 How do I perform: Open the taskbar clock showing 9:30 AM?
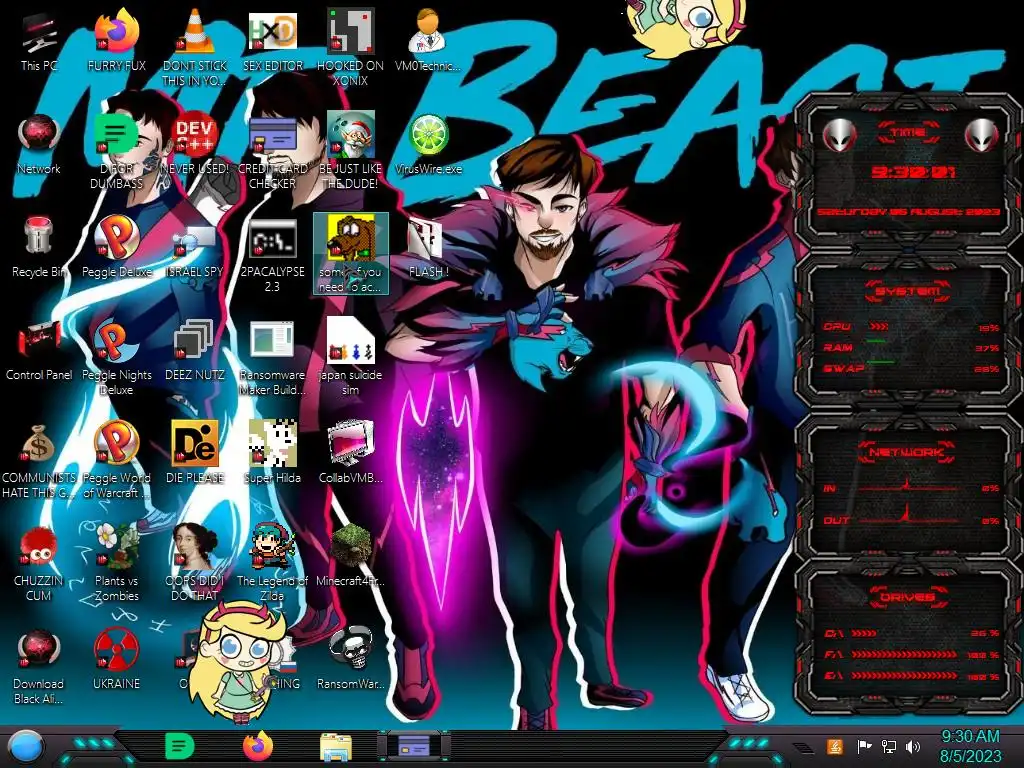pyautogui.click(x=970, y=746)
